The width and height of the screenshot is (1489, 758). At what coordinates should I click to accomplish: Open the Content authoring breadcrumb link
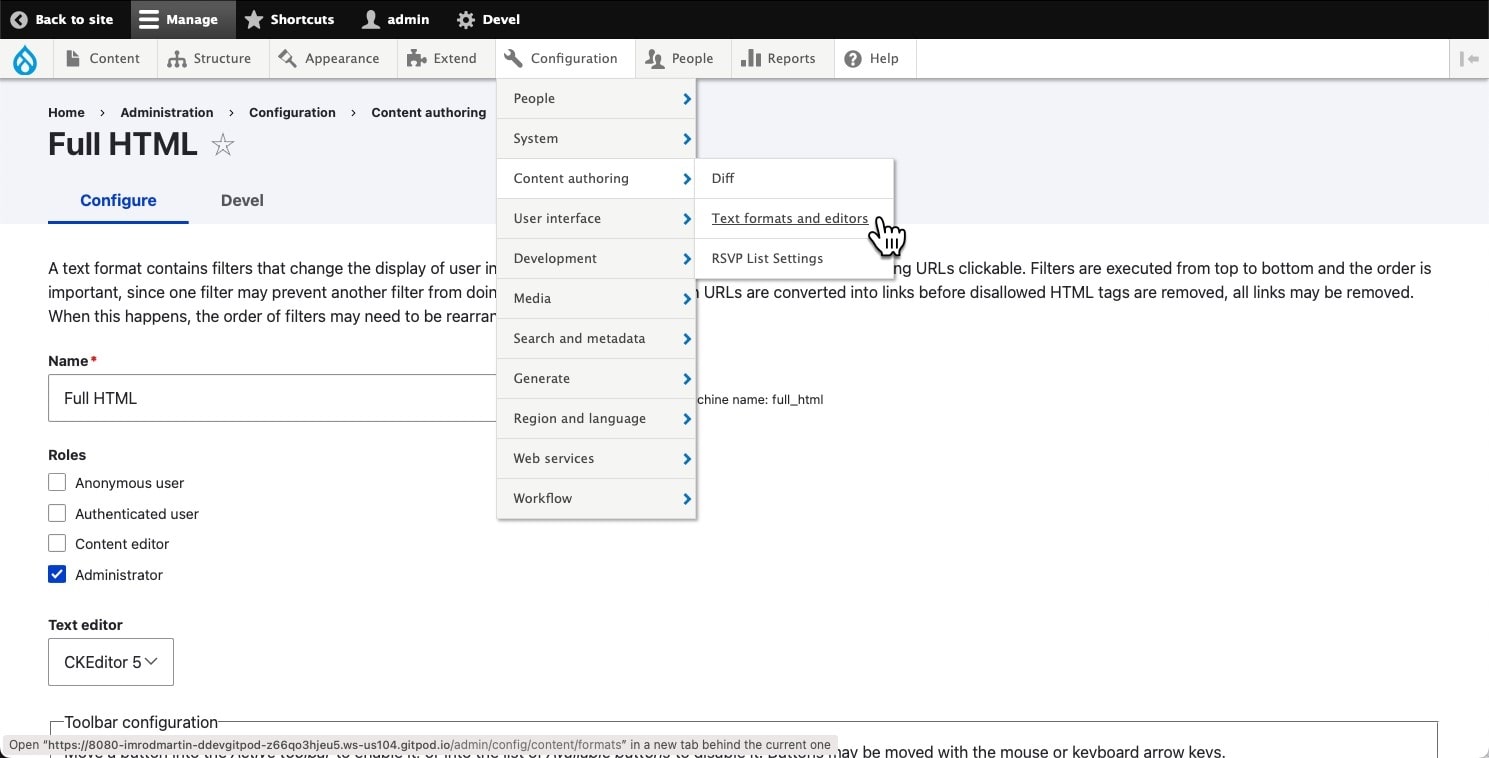(429, 112)
